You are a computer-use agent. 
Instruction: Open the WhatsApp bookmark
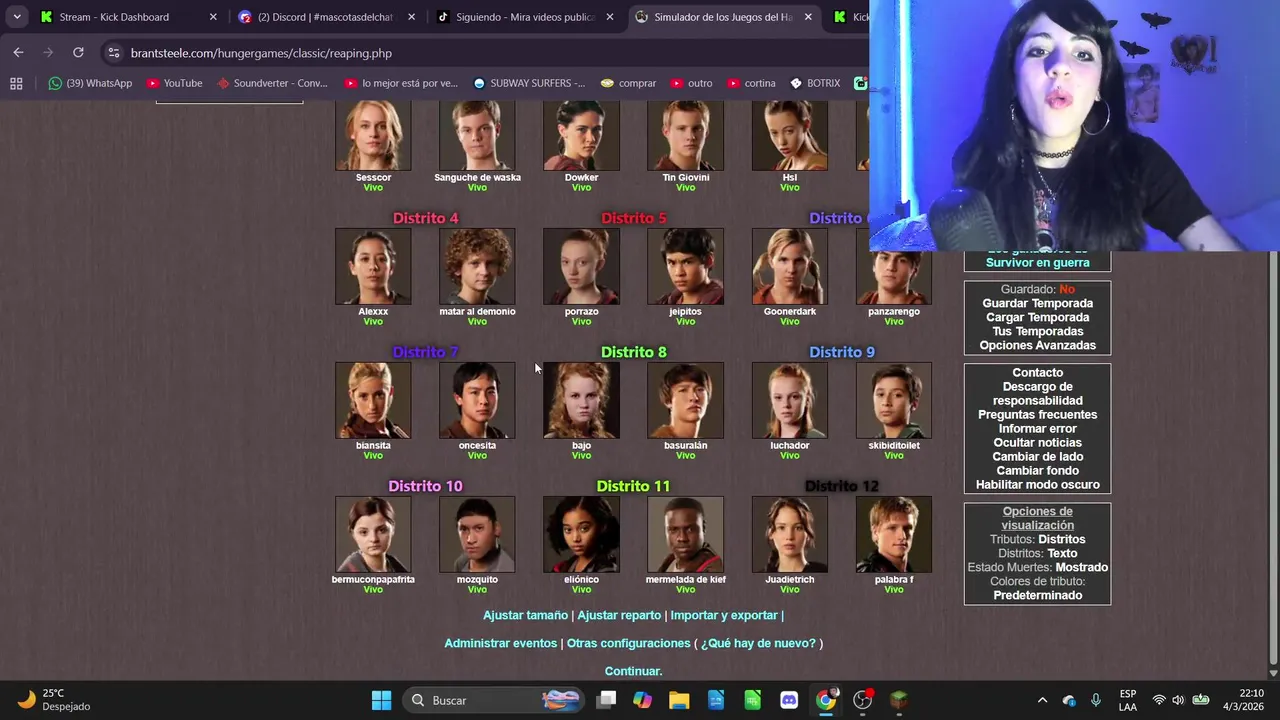pos(90,83)
